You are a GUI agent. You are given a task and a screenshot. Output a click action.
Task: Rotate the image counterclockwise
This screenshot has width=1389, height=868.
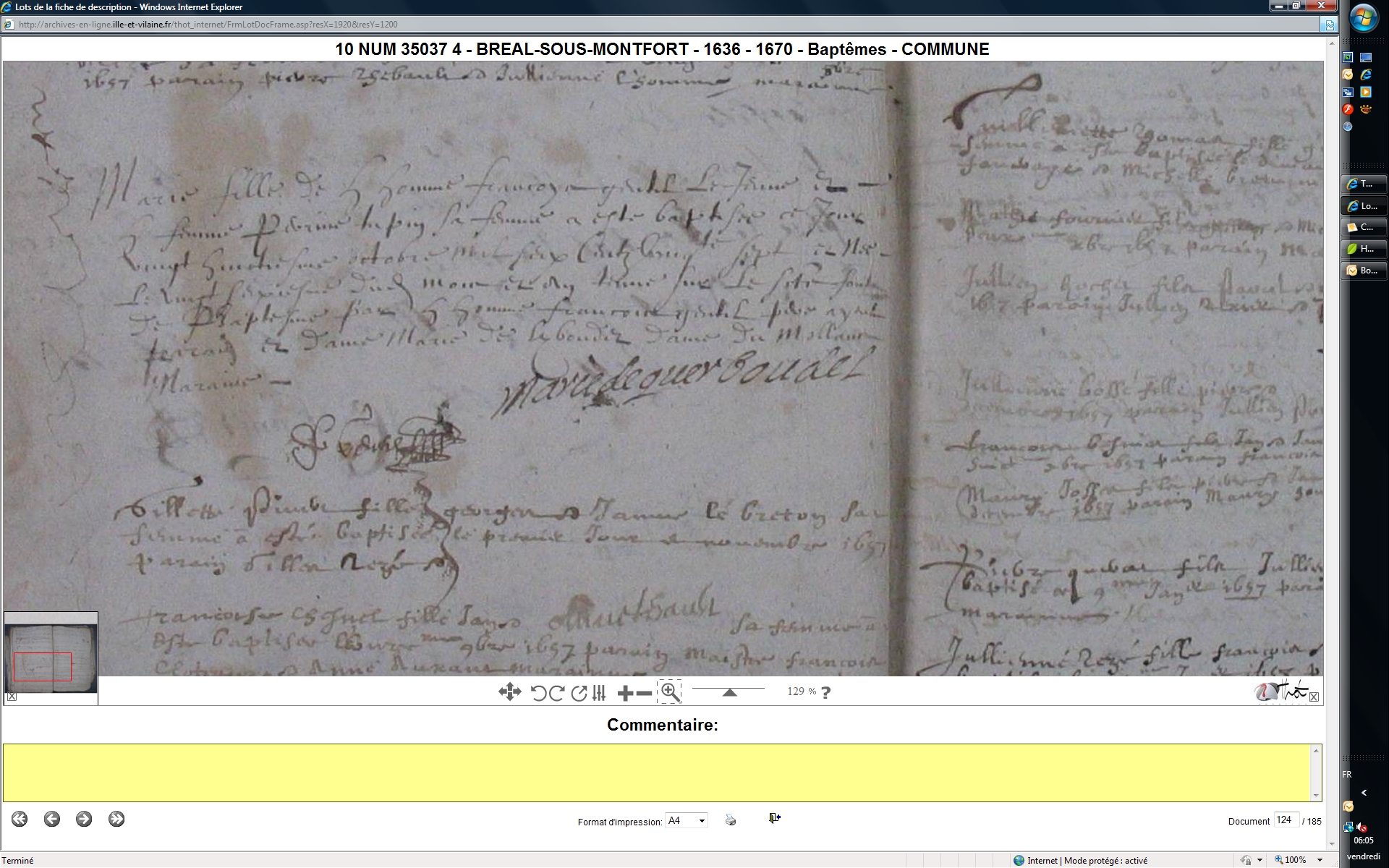[x=538, y=693]
